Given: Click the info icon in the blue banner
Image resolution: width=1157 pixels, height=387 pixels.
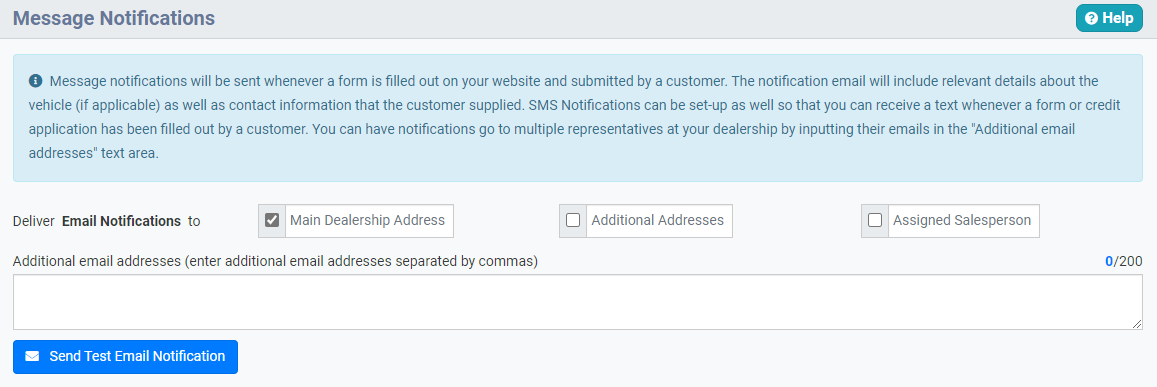Looking at the screenshot, I should pyautogui.click(x=35, y=80).
